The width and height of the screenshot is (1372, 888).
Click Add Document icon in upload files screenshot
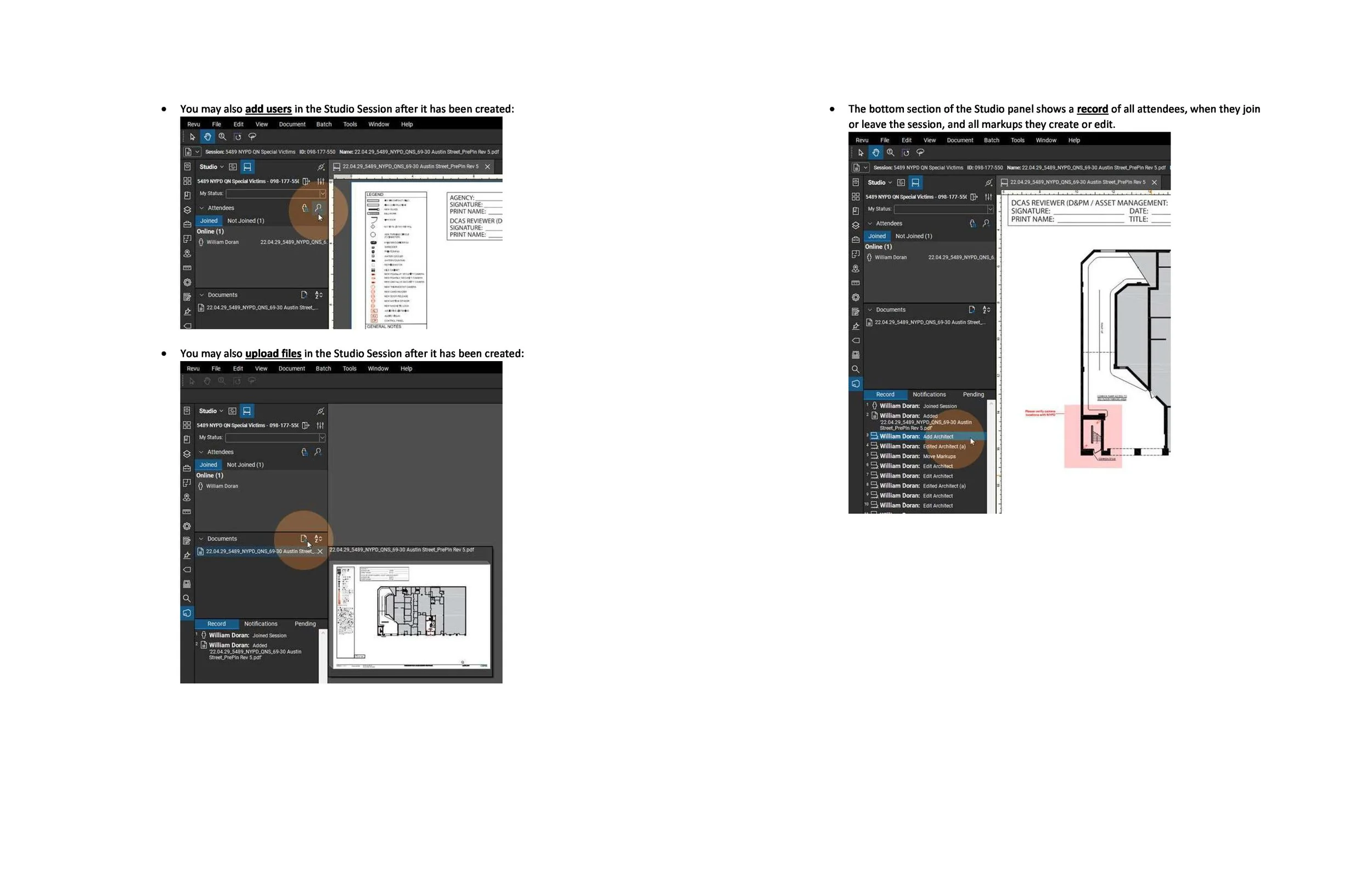point(304,538)
